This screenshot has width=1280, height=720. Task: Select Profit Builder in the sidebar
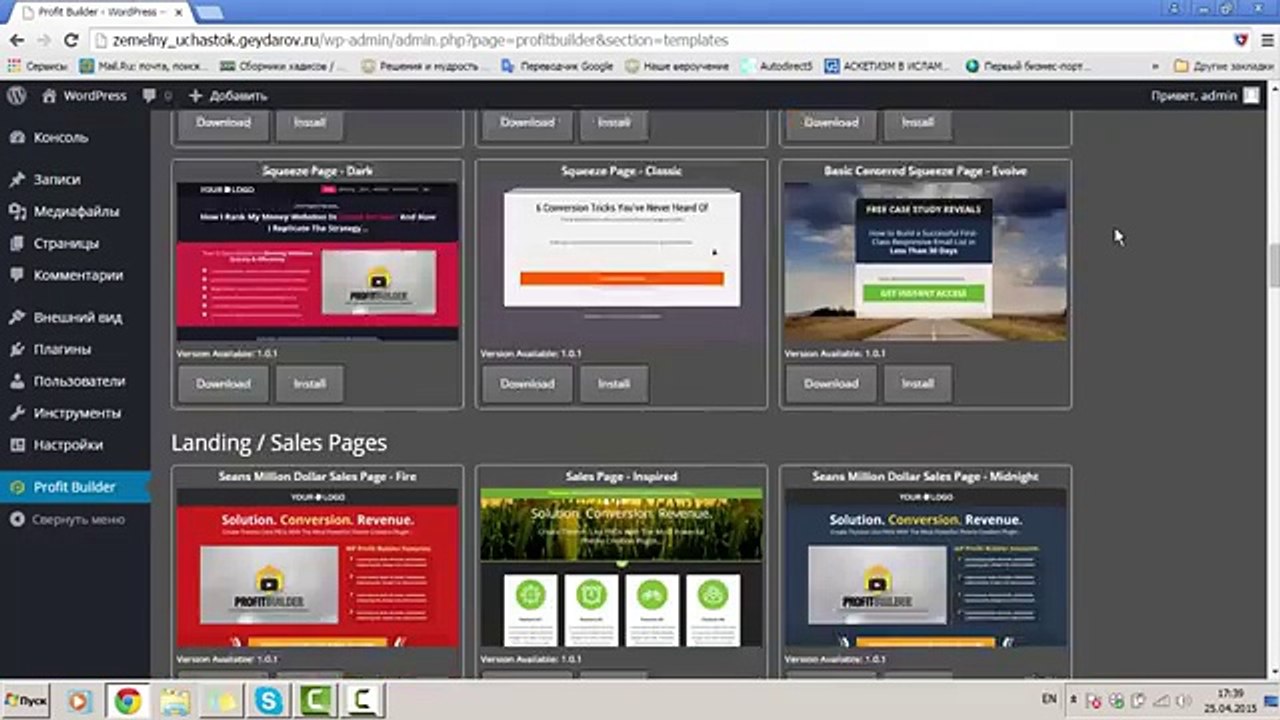[x=75, y=487]
